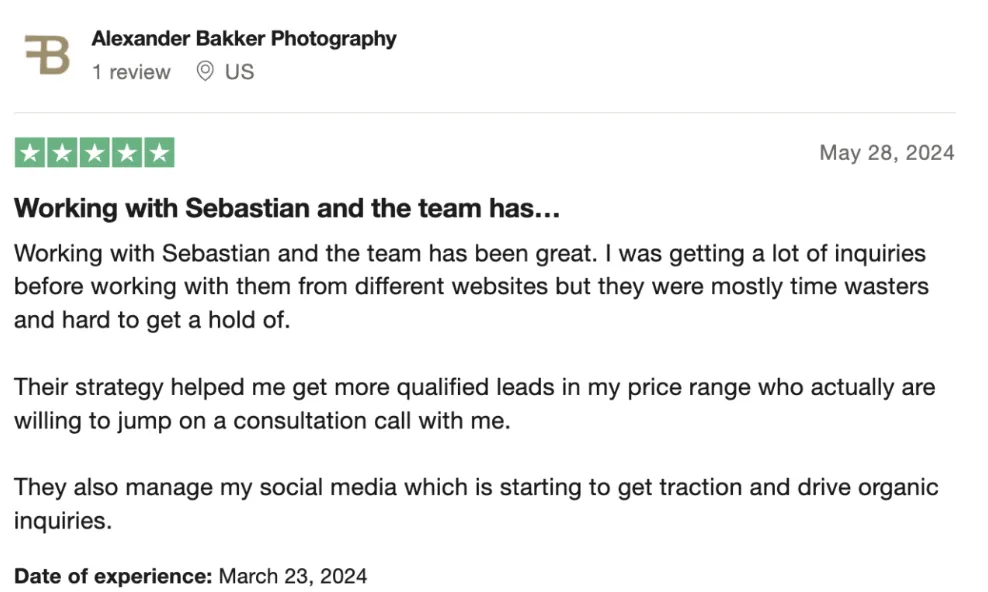Viewport: 988px width, 592px height.
Task: Click the "1 review" count
Action: 131,72
